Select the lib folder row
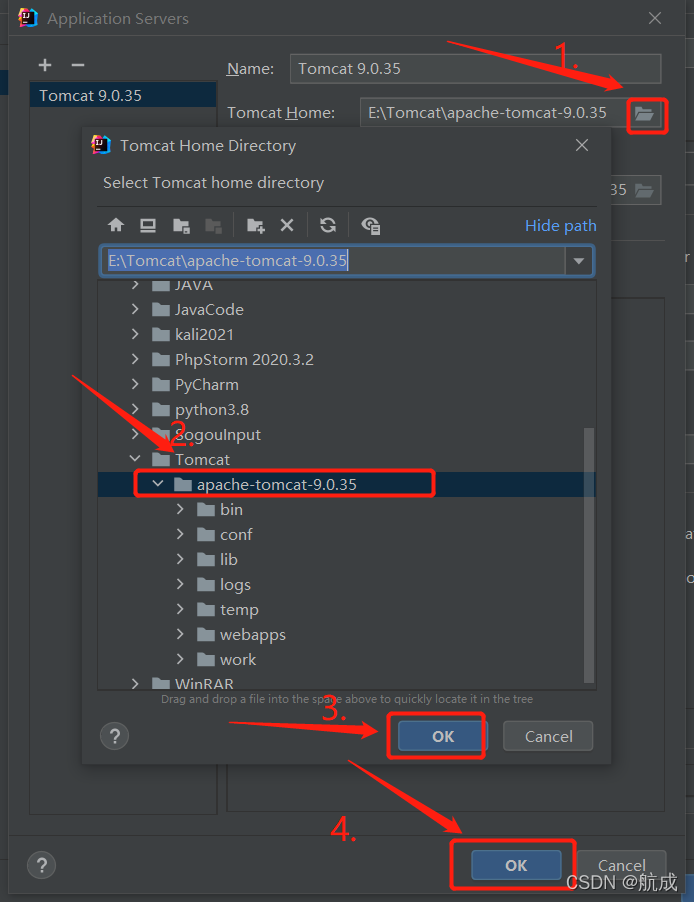694x902 pixels. [x=346, y=559]
